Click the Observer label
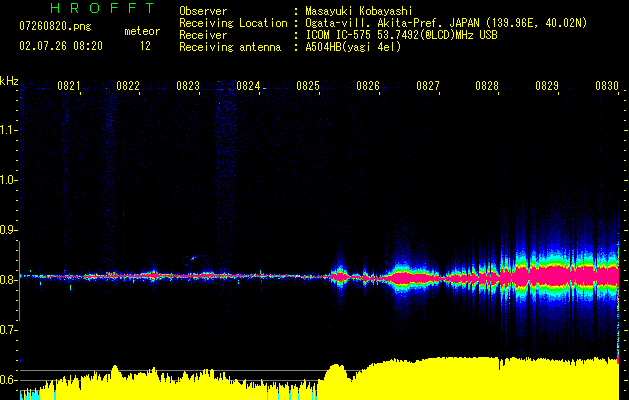 [x=203, y=11]
